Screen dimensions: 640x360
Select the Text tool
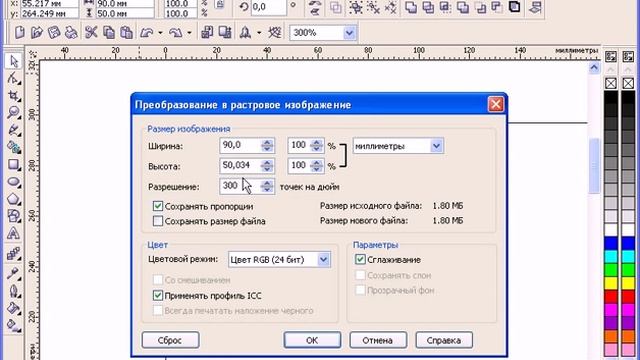click(13, 233)
